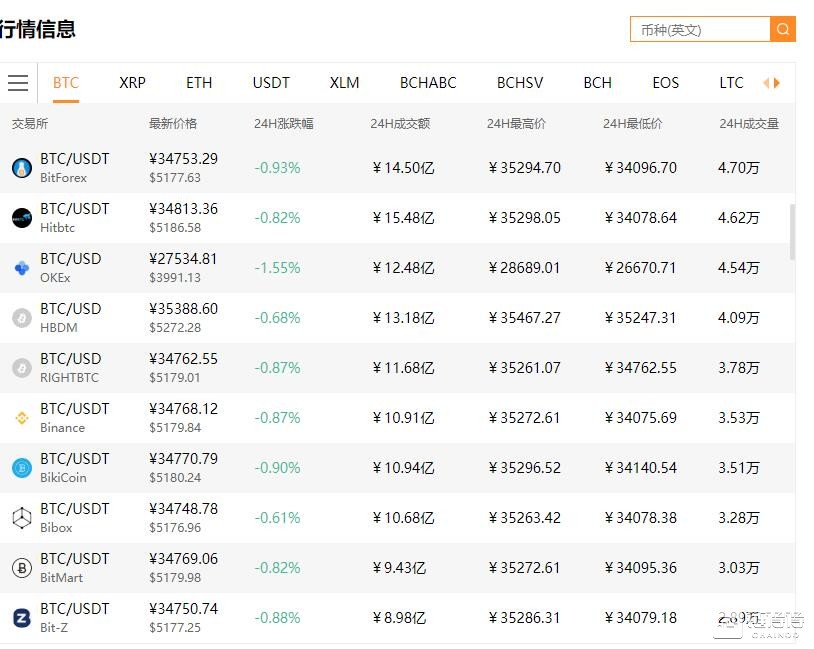Switch to the ETH tab

tap(199, 83)
